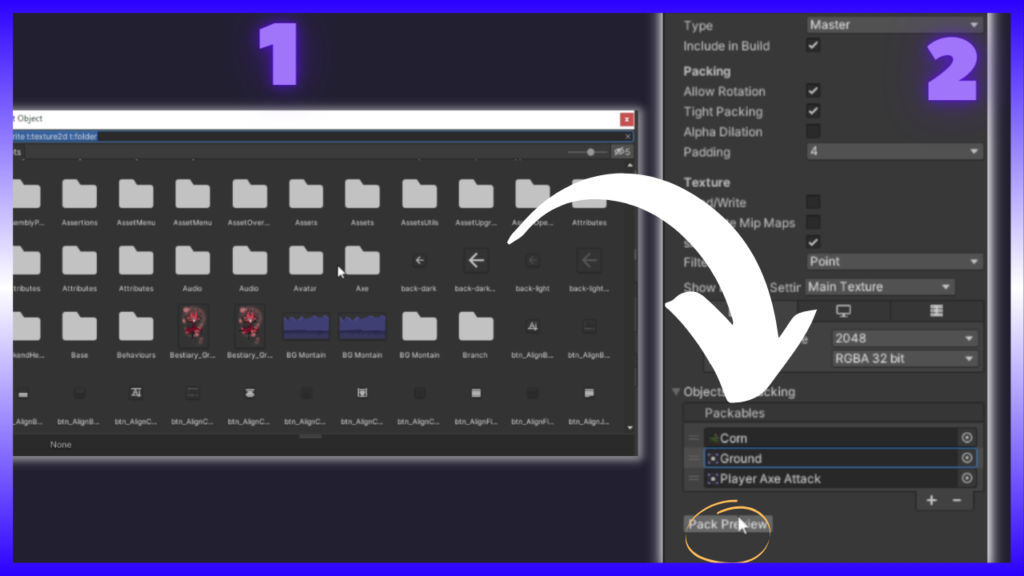Open object picker circle for Corn
The height and width of the screenshot is (576, 1024).
click(x=967, y=438)
